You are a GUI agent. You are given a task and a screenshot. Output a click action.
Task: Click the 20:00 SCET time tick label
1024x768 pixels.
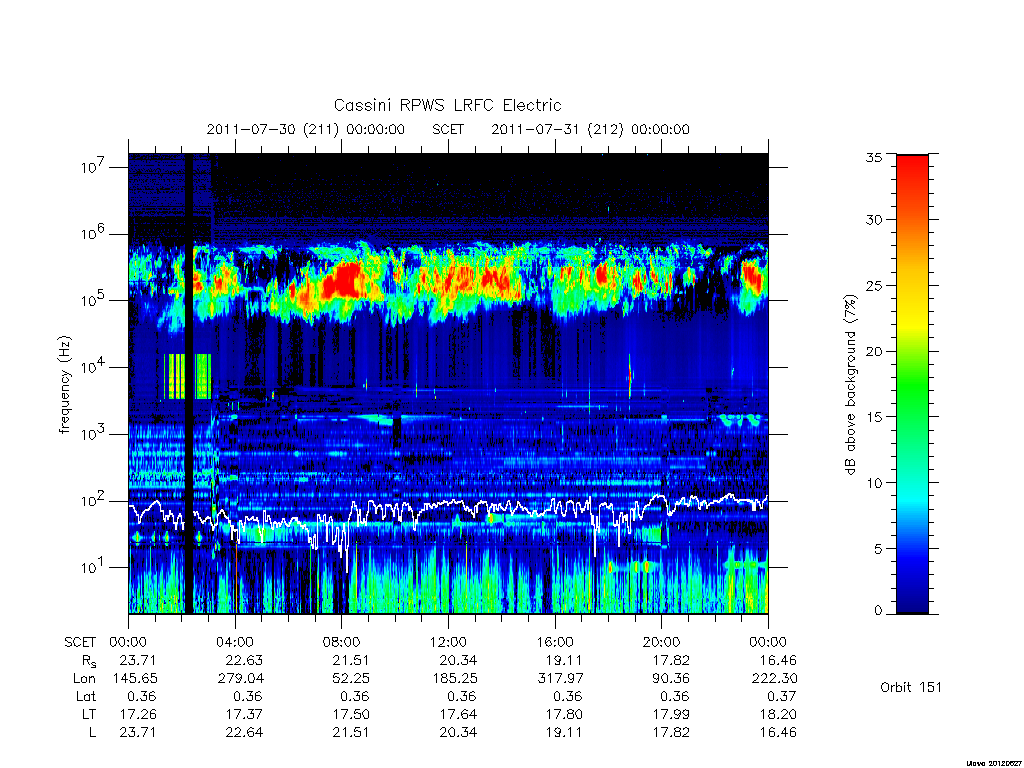click(661, 642)
